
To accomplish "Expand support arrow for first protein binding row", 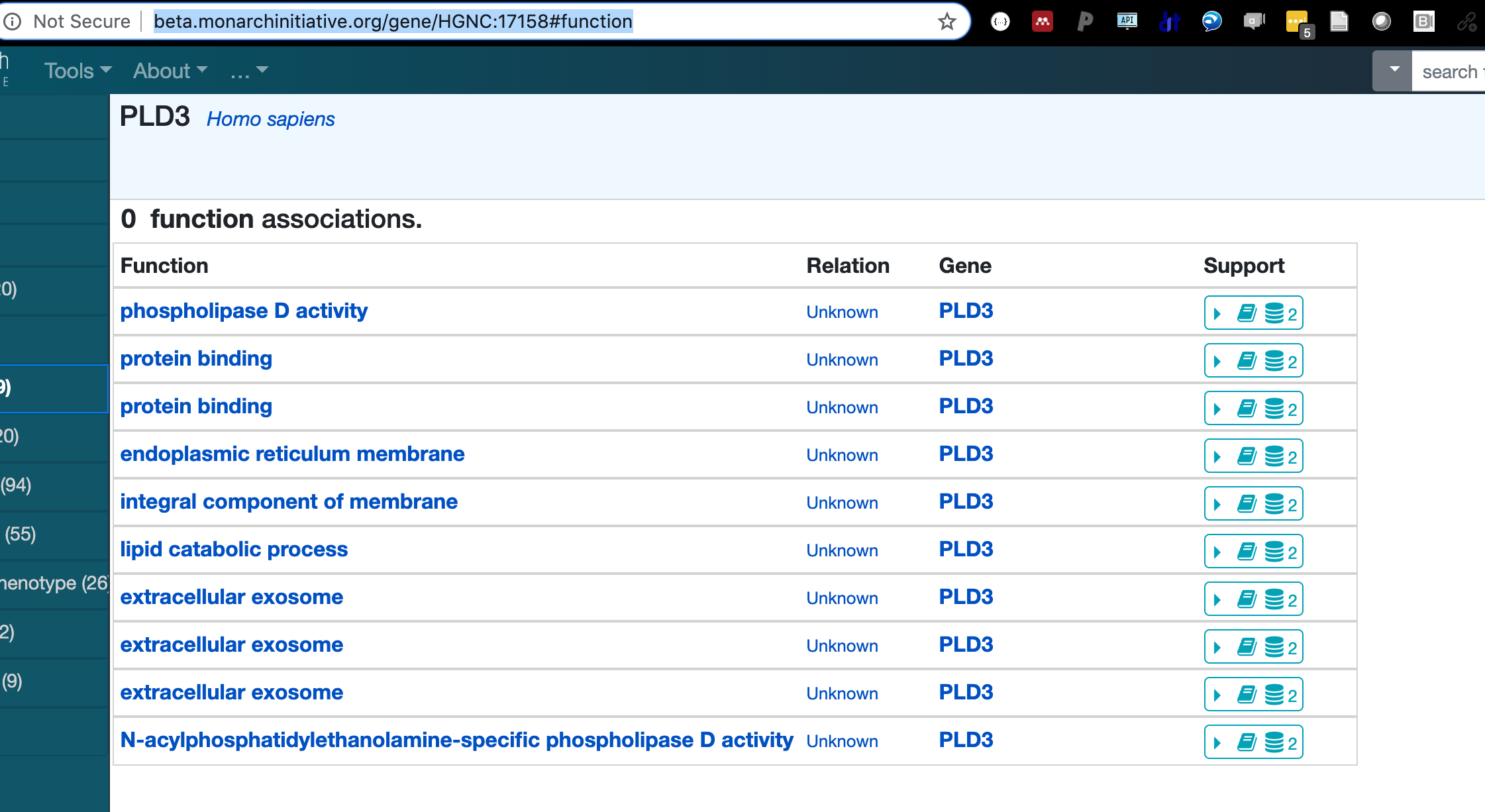I will point(1217,361).
